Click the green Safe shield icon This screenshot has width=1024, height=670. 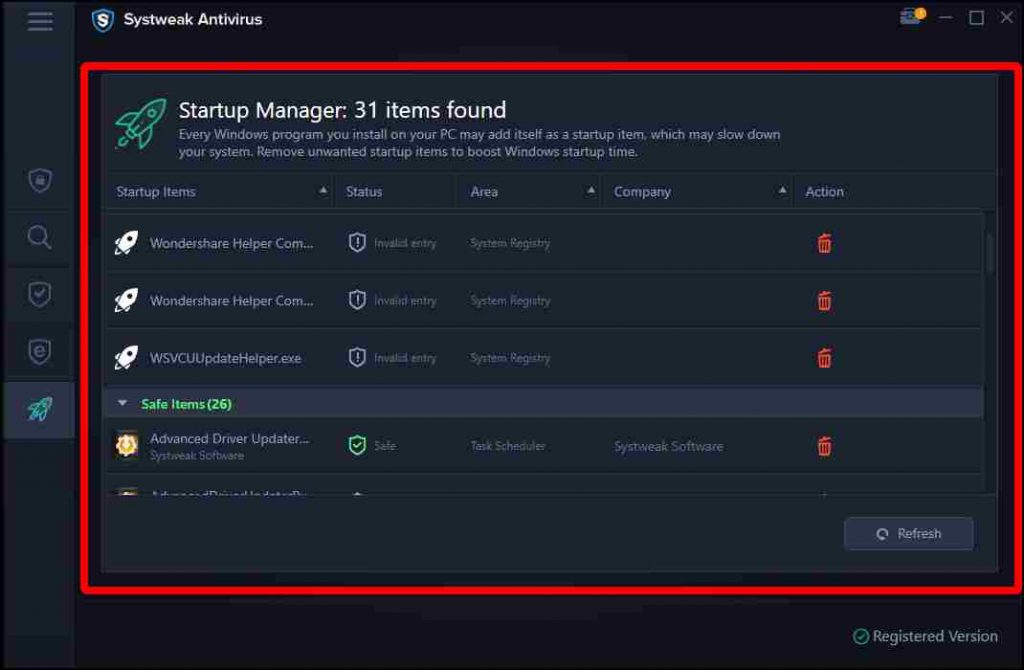pos(357,445)
